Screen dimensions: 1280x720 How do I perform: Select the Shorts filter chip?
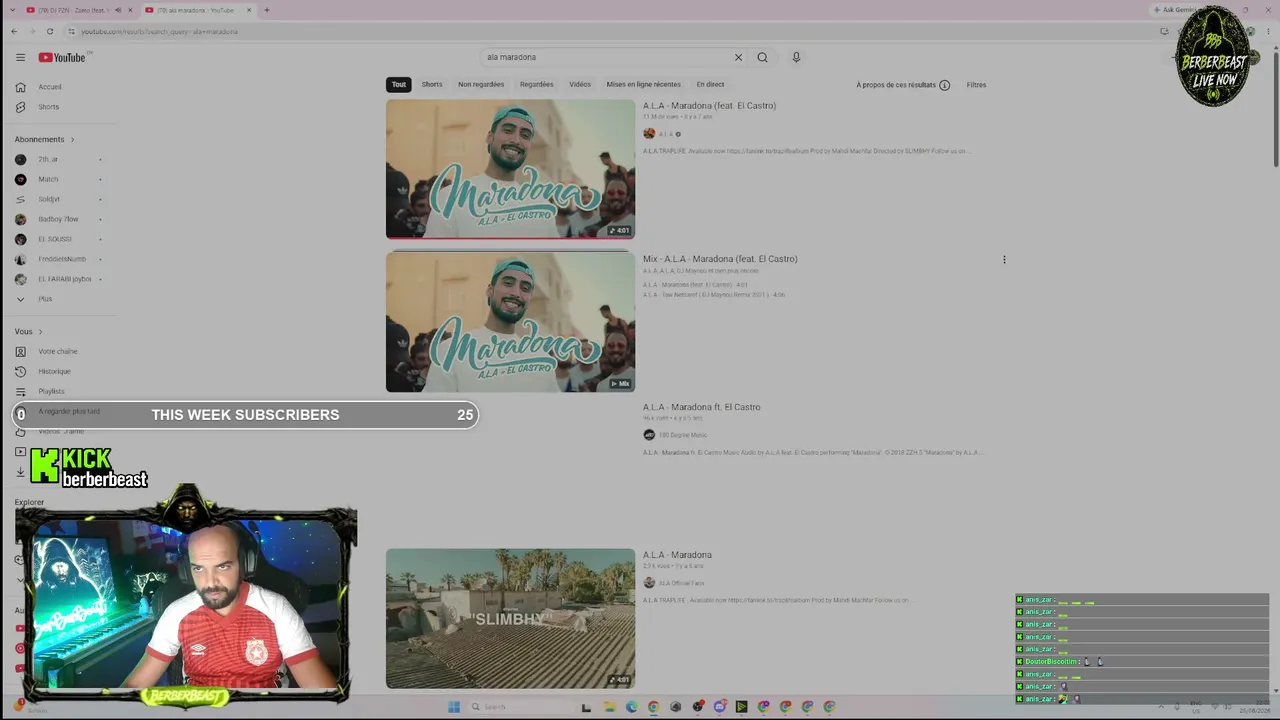click(x=432, y=85)
